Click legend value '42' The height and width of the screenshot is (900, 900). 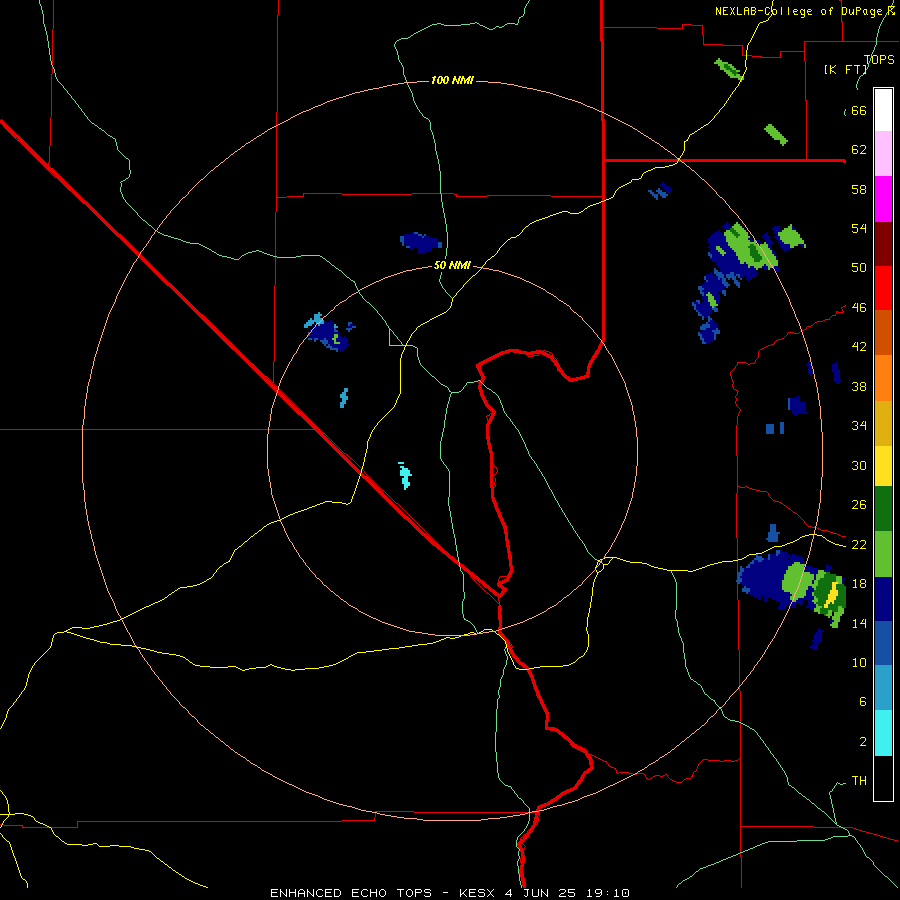point(859,347)
